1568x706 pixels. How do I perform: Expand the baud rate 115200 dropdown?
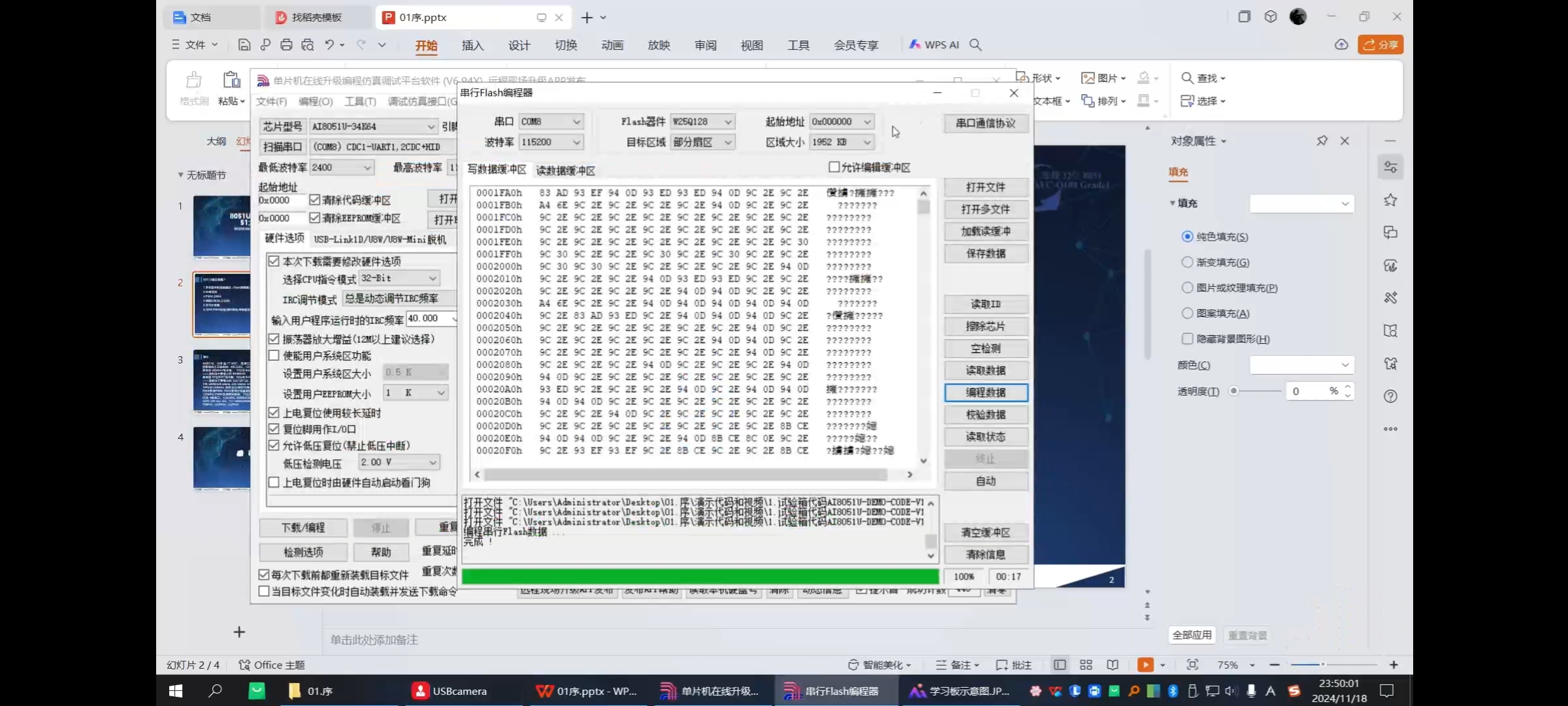pyautogui.click(x=576, y=142)
